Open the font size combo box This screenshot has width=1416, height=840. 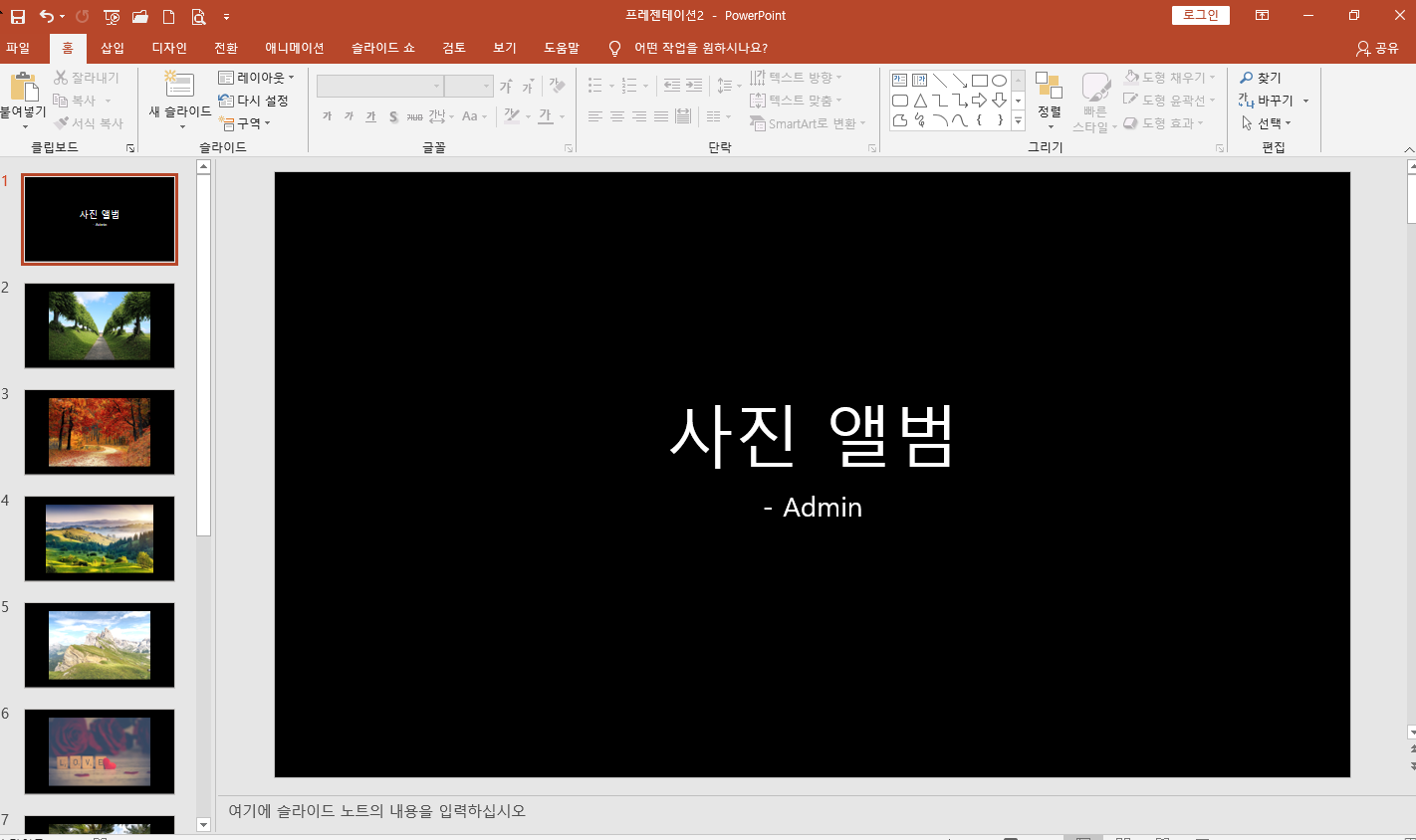point(468,87)
